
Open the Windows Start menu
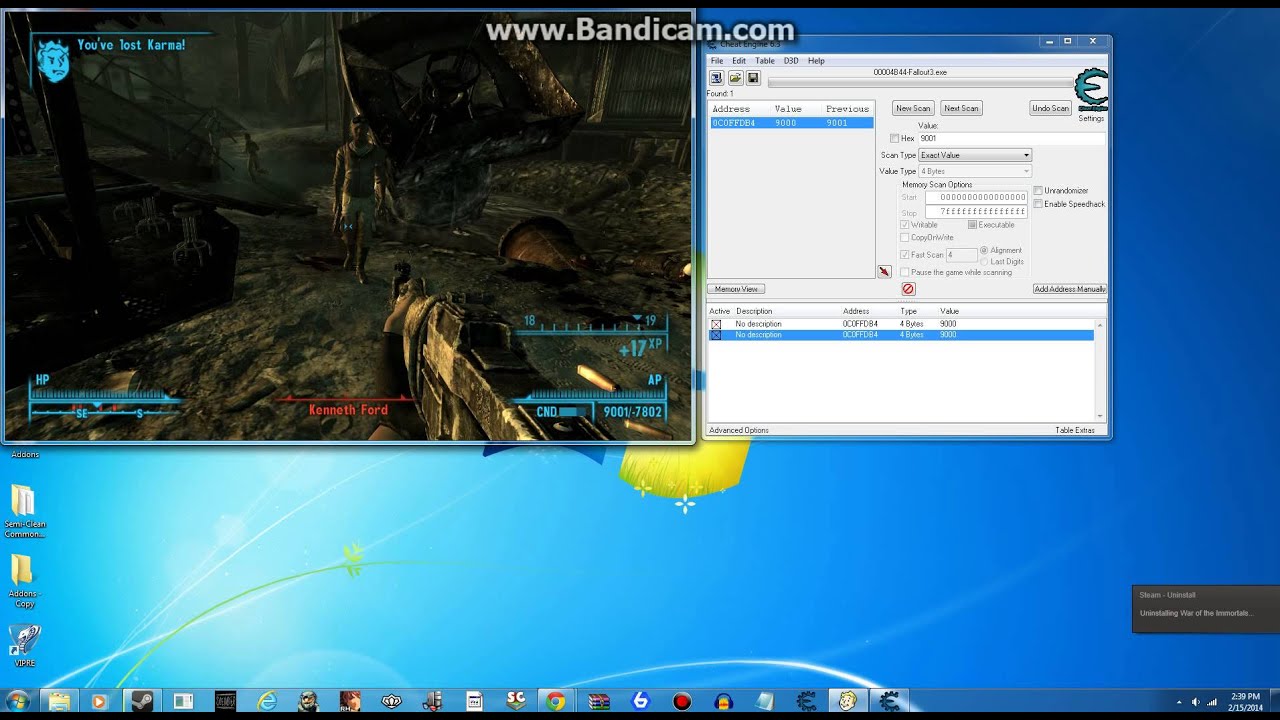pyautogui.click(x=18, y=701)
